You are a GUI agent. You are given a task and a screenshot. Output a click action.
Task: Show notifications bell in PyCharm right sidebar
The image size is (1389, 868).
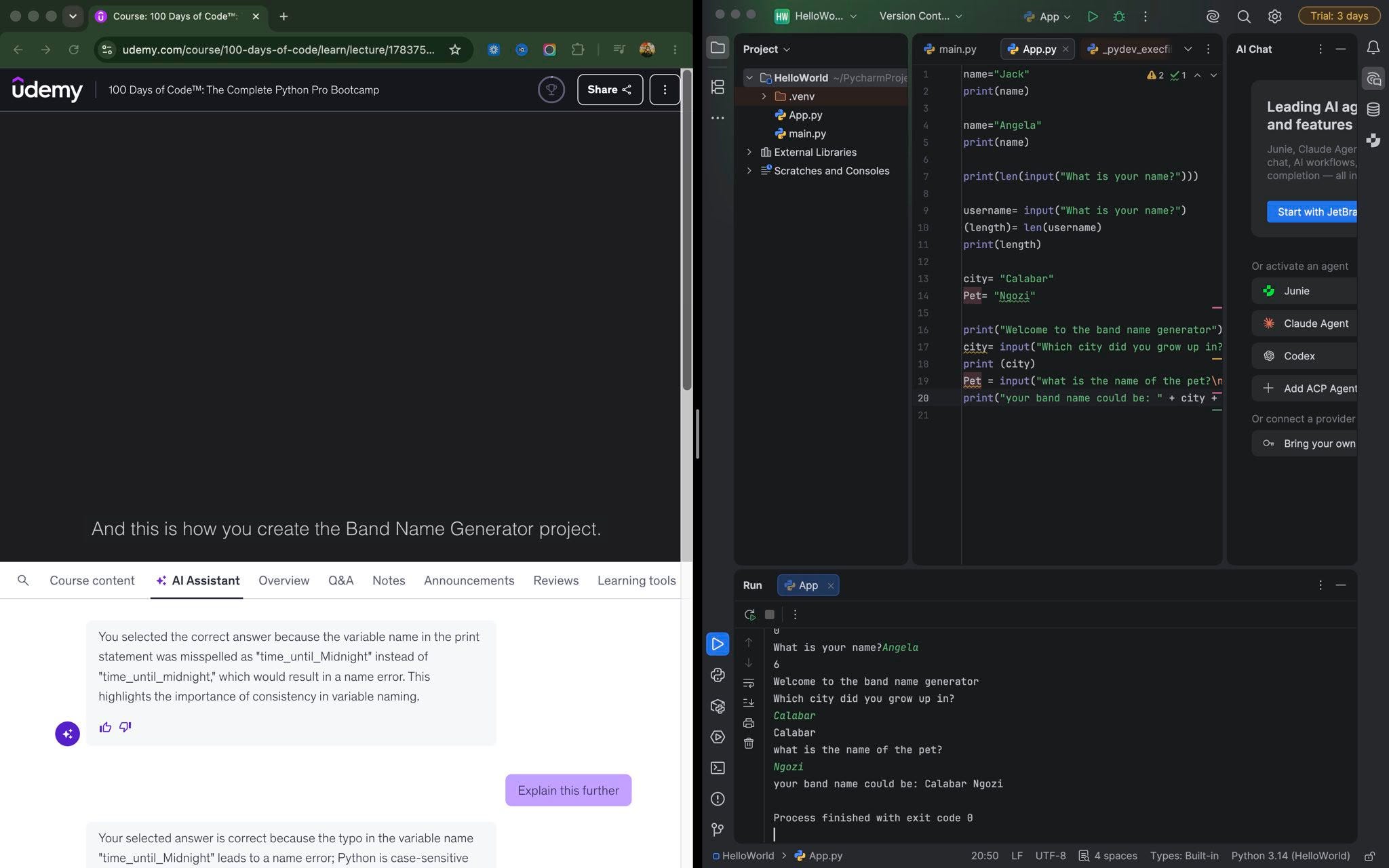click(1373, 47)
